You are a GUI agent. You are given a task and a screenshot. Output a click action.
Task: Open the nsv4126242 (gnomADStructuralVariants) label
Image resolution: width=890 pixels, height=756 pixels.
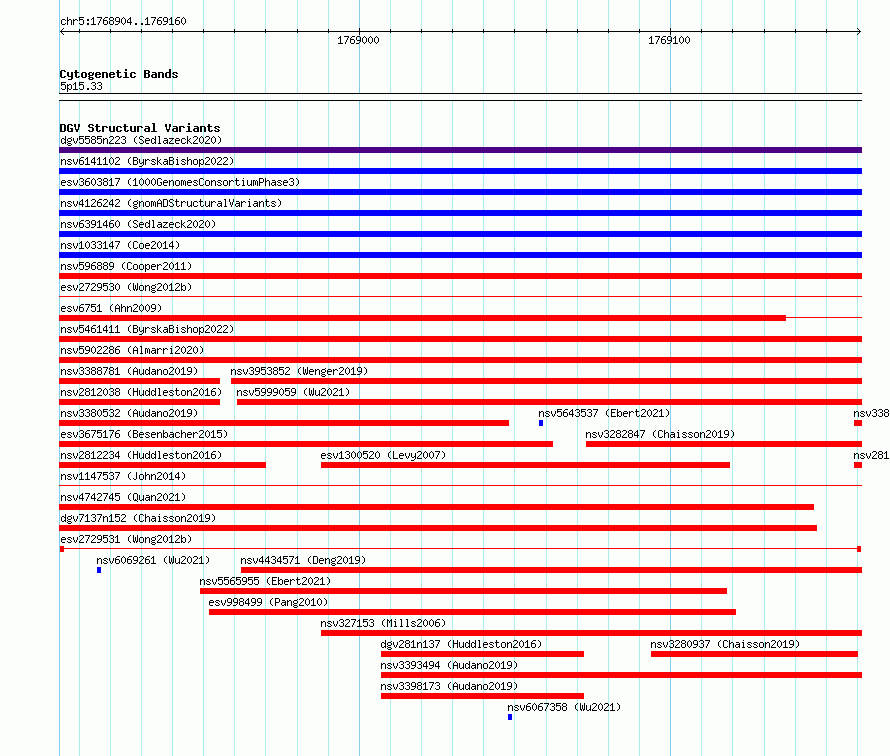pyautogui.click(x=171, y=203)
